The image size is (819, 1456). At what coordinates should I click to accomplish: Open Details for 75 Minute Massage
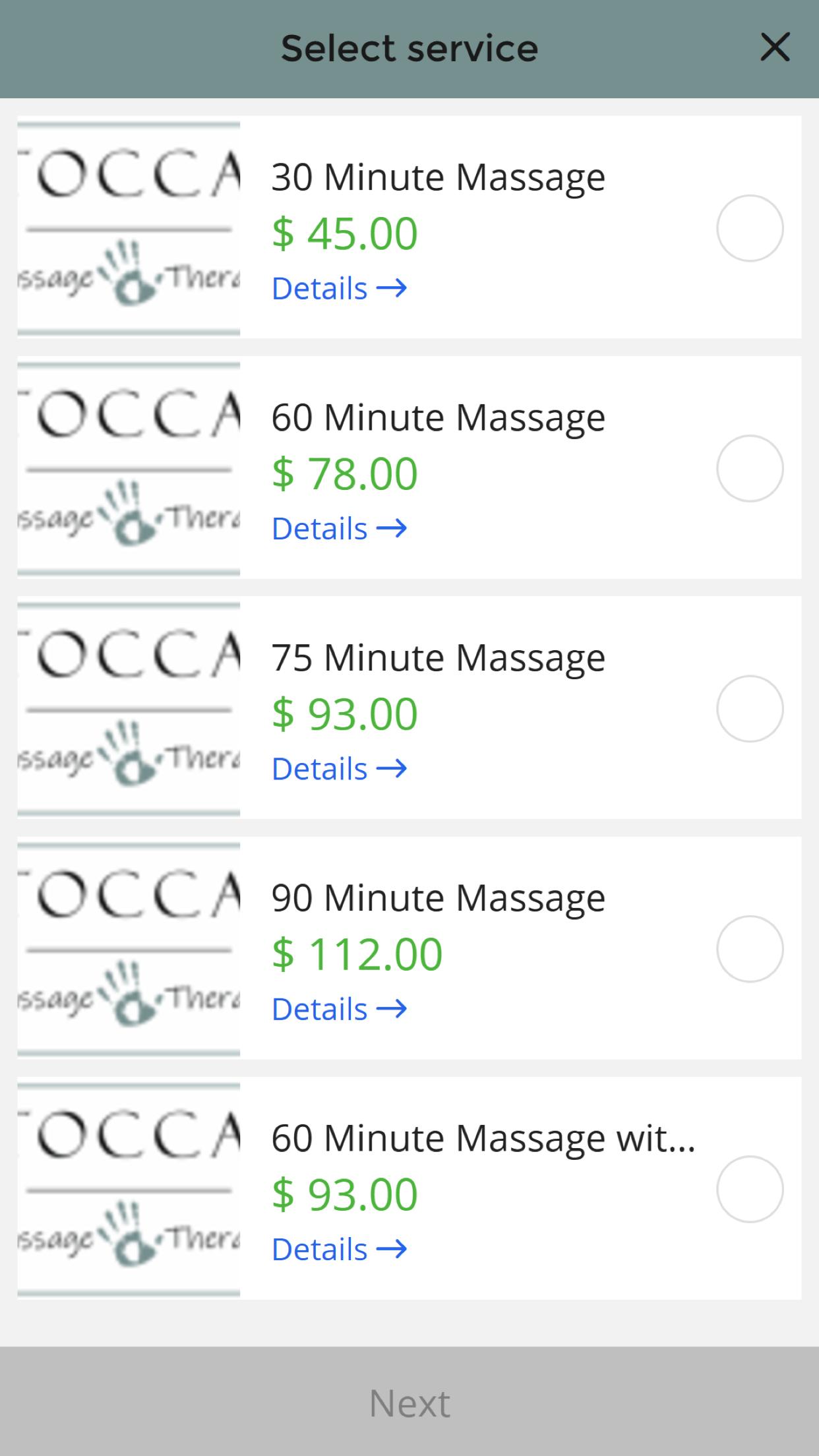click(x=339, y=769)
